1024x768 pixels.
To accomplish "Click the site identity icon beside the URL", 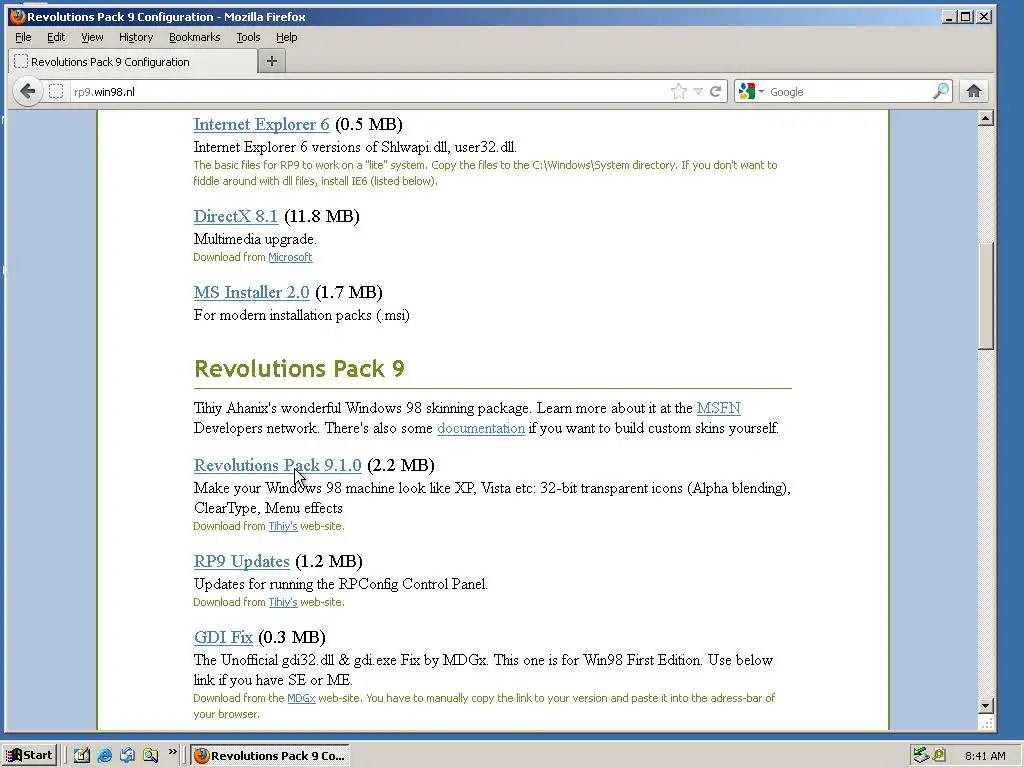I will (57, 91).
